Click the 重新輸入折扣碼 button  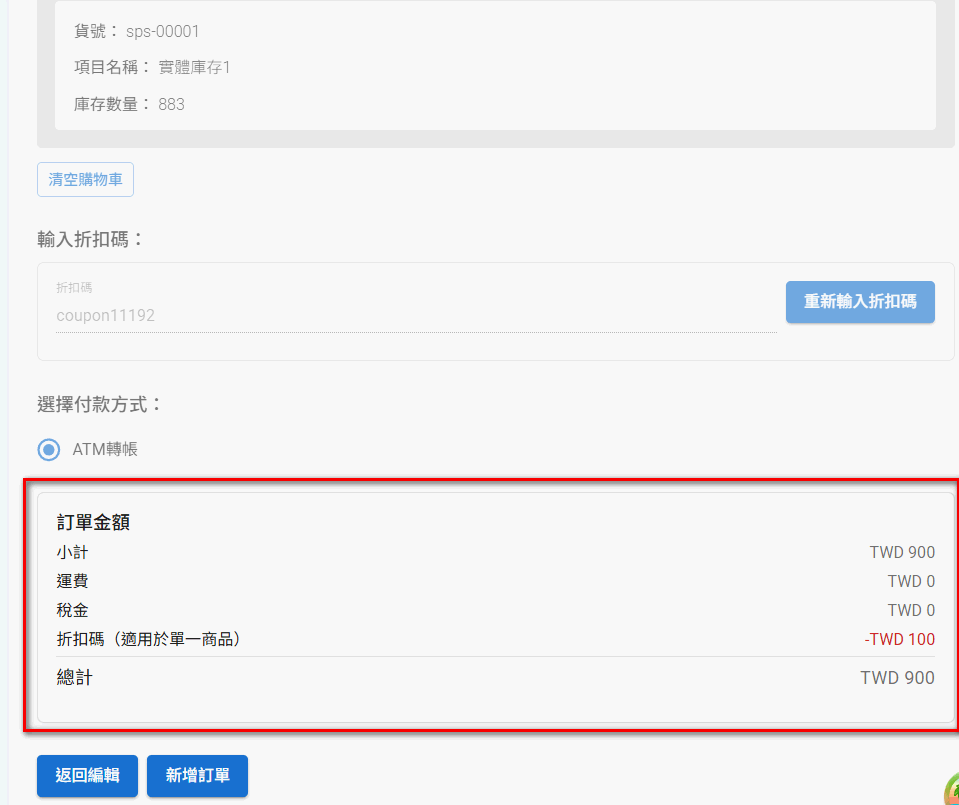(x=860, y=302)
